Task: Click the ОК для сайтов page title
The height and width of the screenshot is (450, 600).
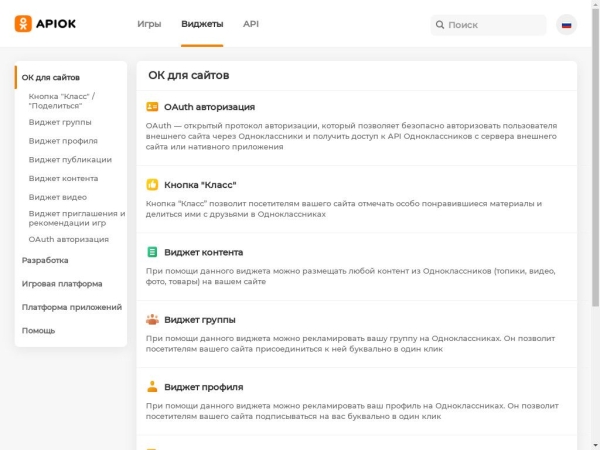Action: click(189, 75)
